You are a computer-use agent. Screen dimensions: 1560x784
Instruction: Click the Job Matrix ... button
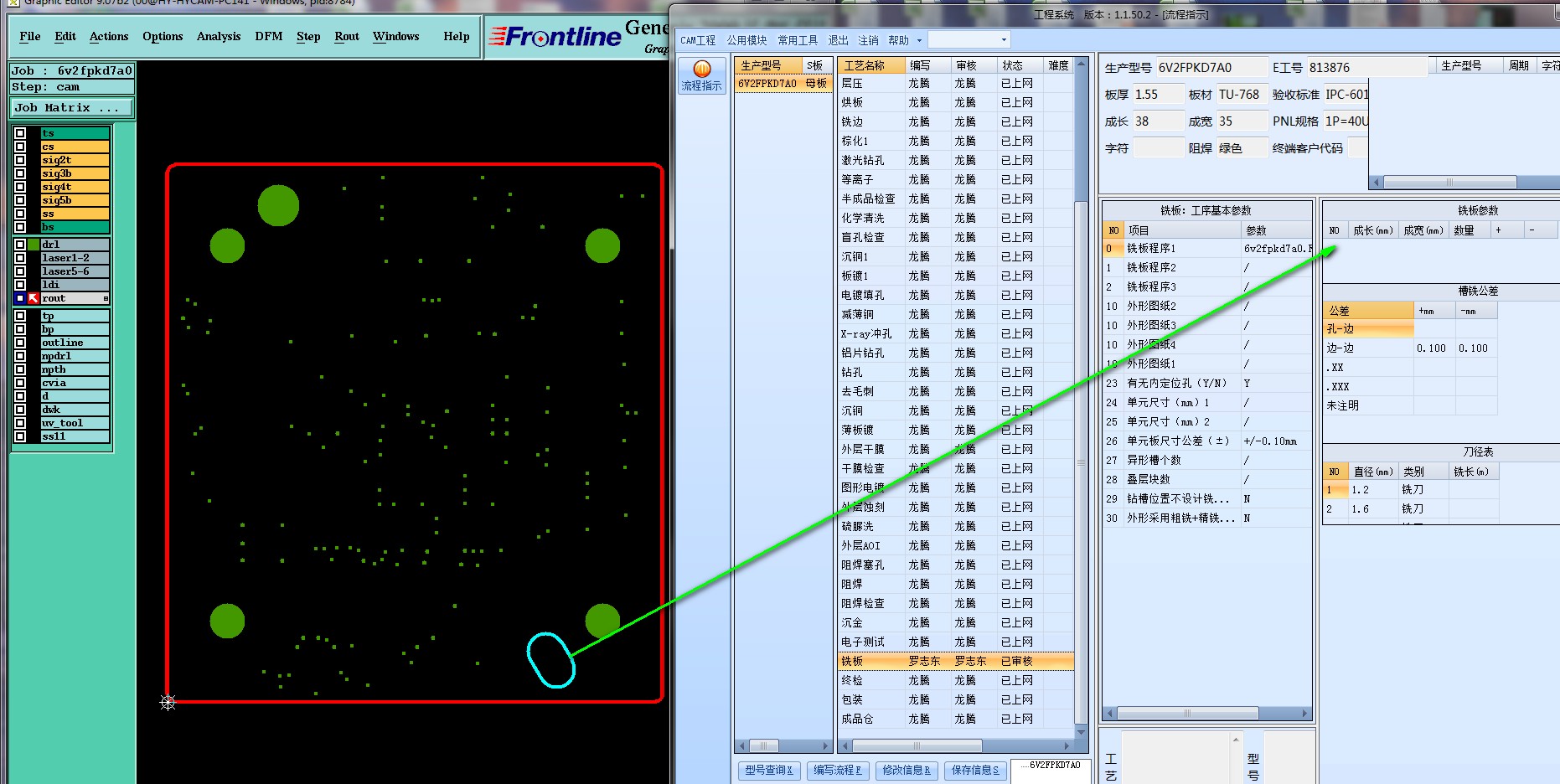pyautogui.click(x=72, y=107)
